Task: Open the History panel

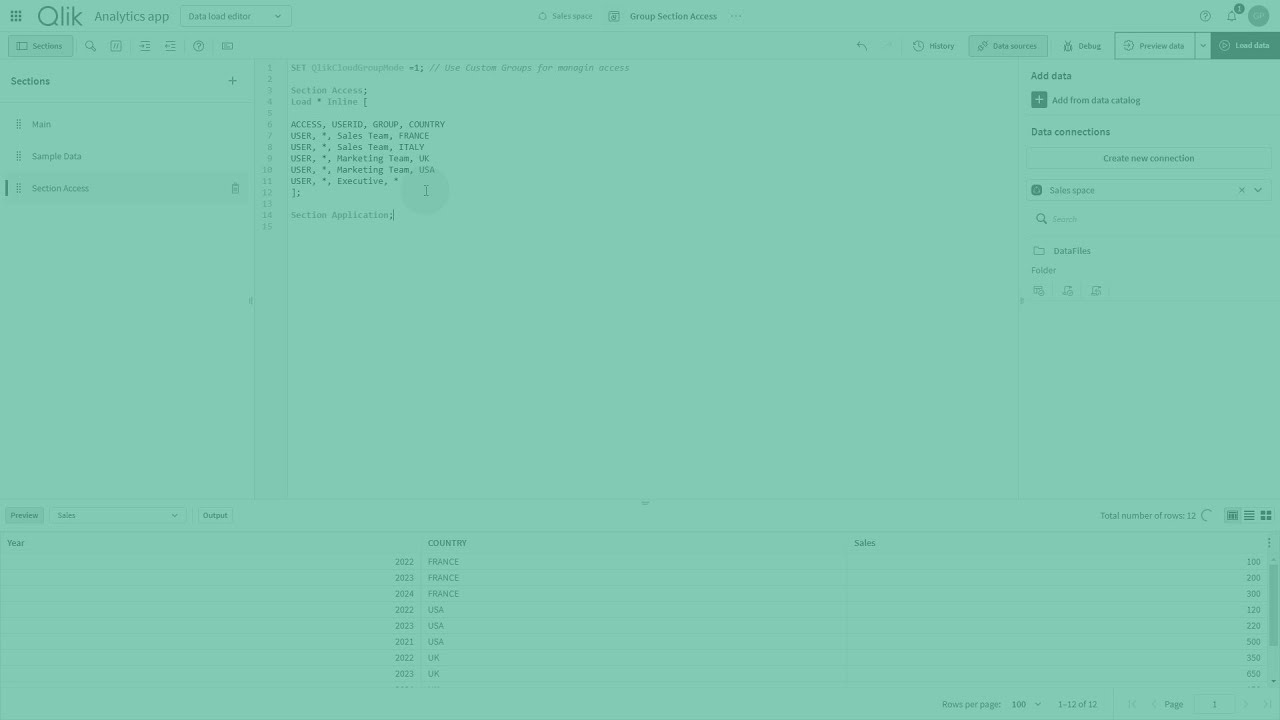Action: [934, 46]
